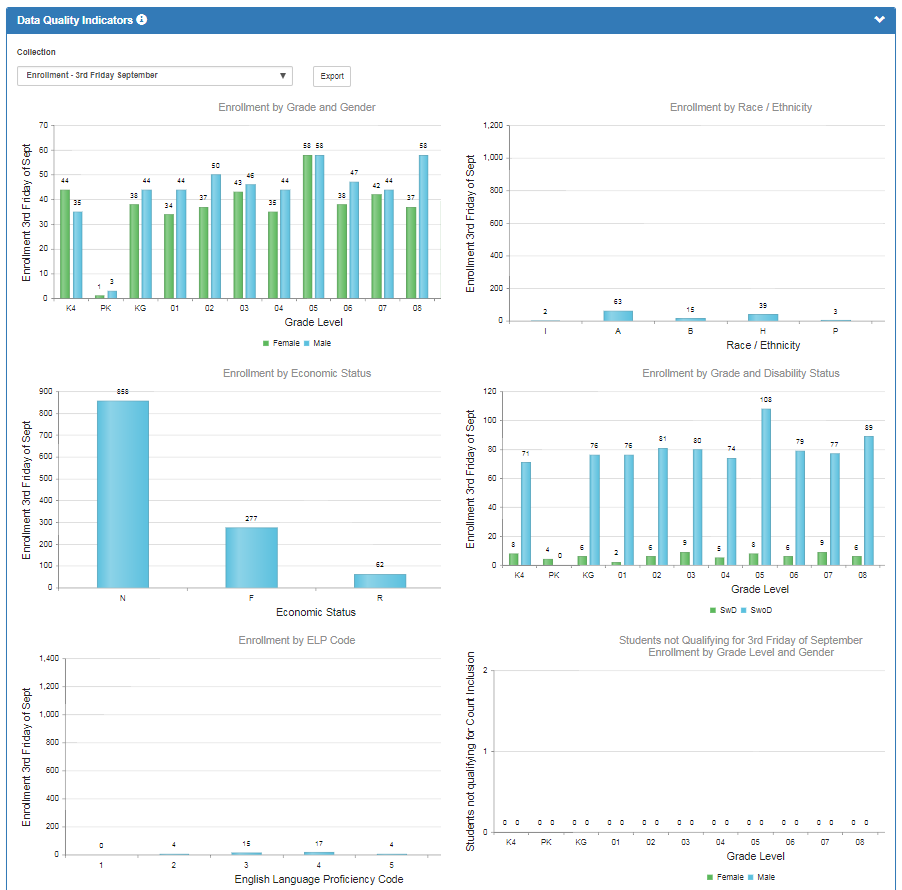Click the info icon beside Data Quality Indicators
The image size is (902, 890).
tap(142, 20)
